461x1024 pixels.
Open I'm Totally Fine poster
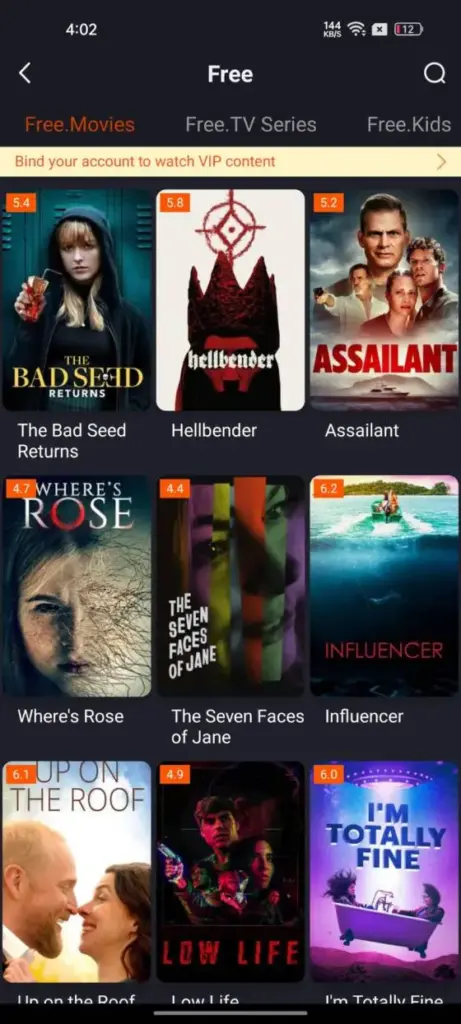[x=384, y=871]
